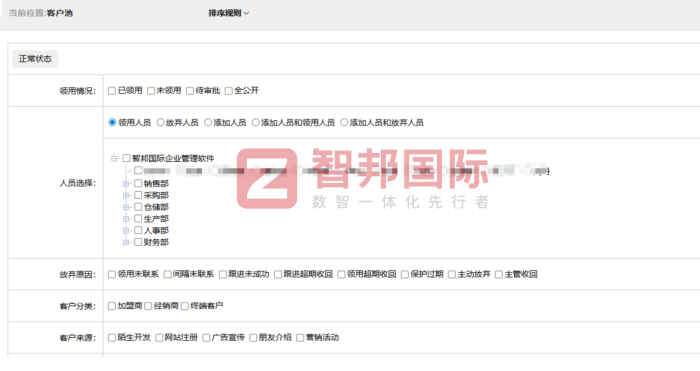
Task: Check the 已领用 checkbox
Action: point(112,91)
